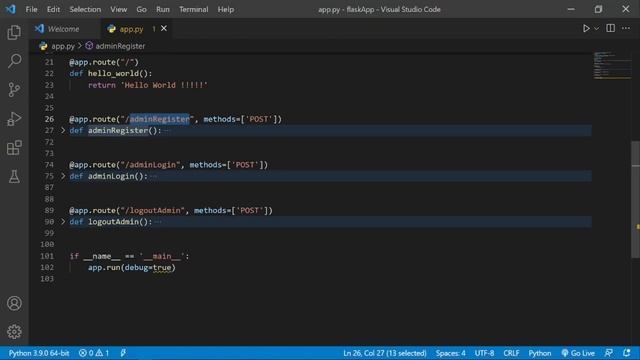Click line number 102 in gutter
The width and height of the screenshot is (640, 360).
point(47,267)
